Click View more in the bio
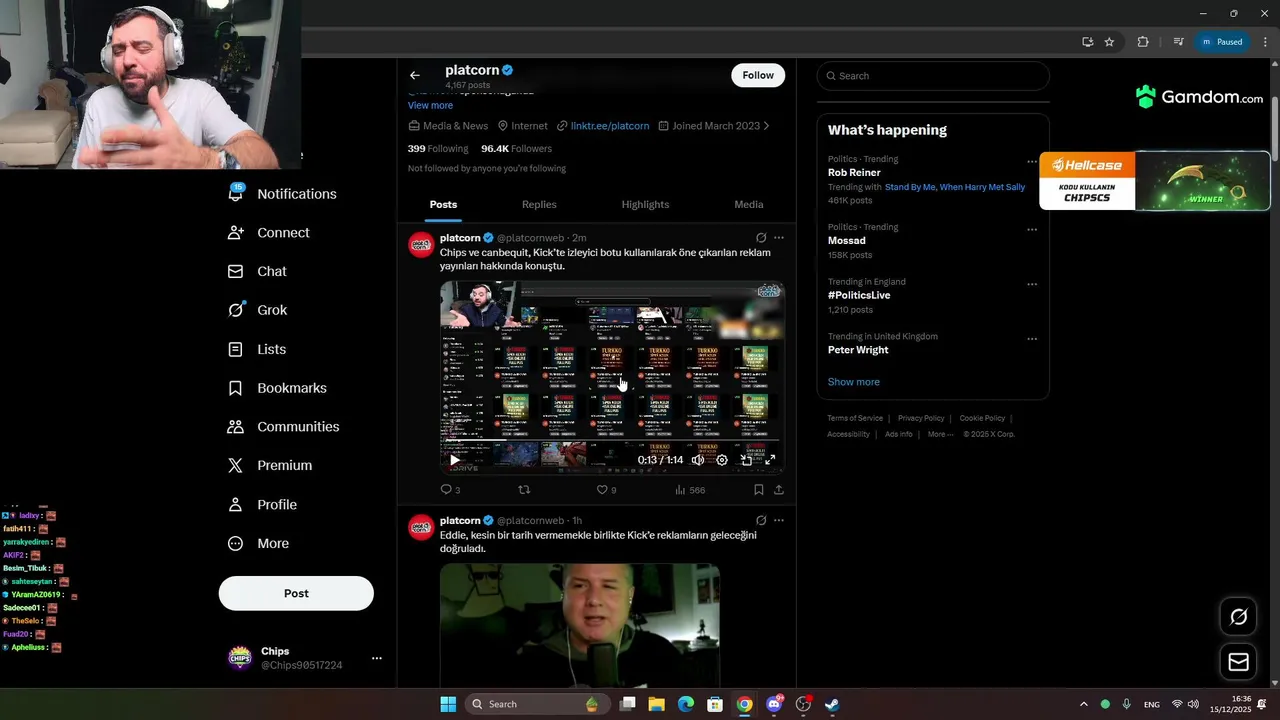The width and height of the screenshot is (1280, 720). pos(430,105)
